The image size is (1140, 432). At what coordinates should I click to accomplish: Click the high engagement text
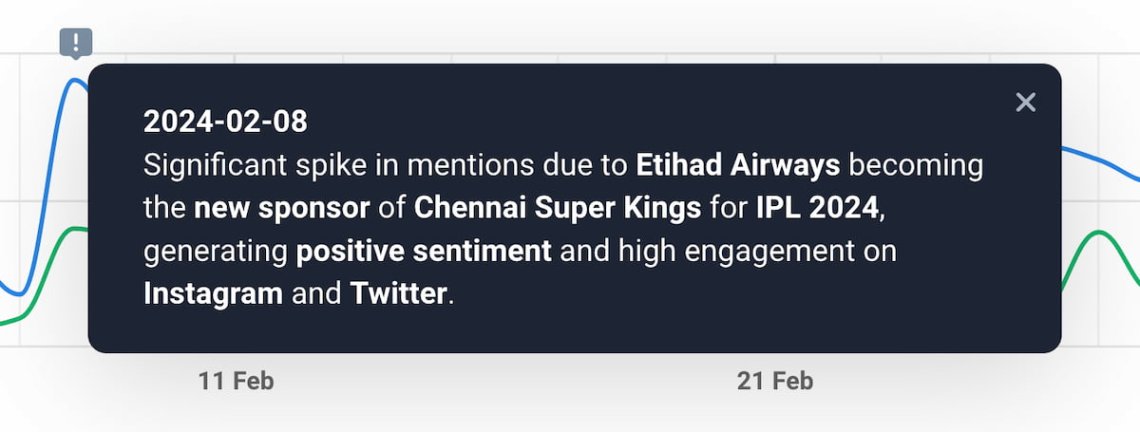click(736, 251)
